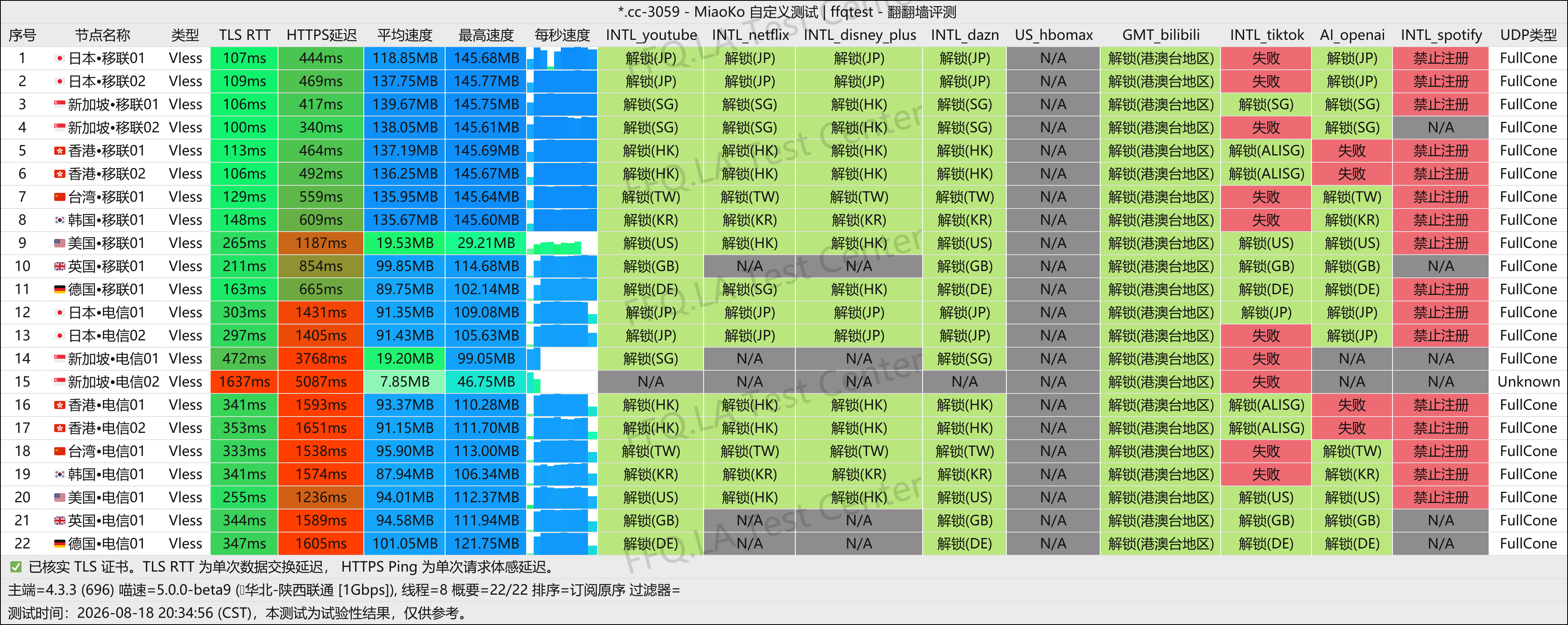Click the per-second speed graph for 日本•移联01
The image size is (1568, 625).
pyautogui.click(x=562, y=58)
